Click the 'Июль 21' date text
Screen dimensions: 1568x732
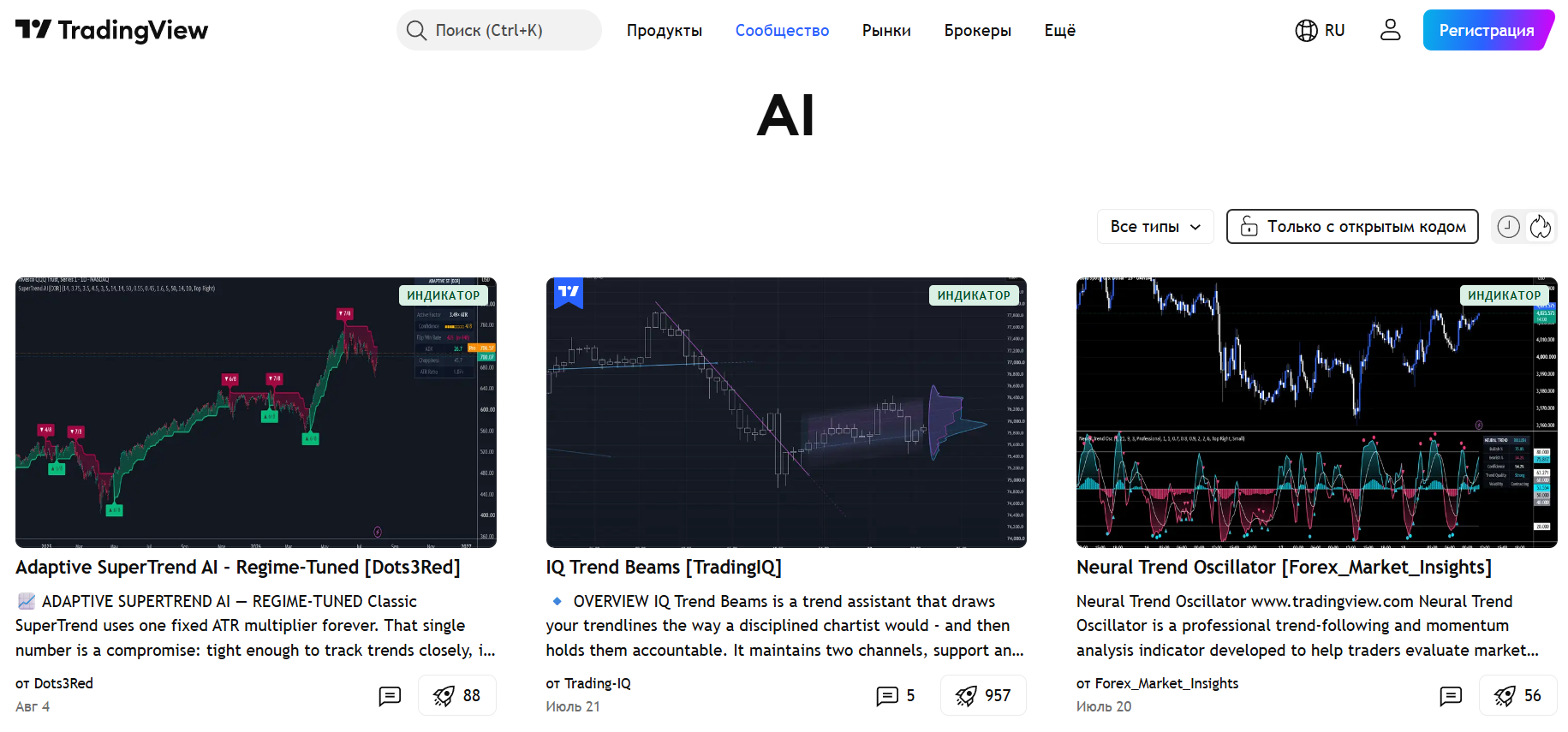(573, 707)
